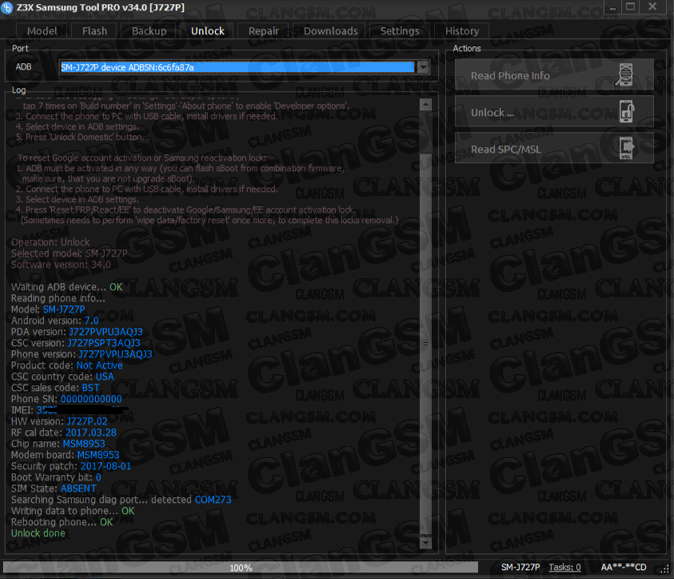Click the Unlock... action button
Image resolution: width=674 pixels, height=579 pixels.
(554, 112)
